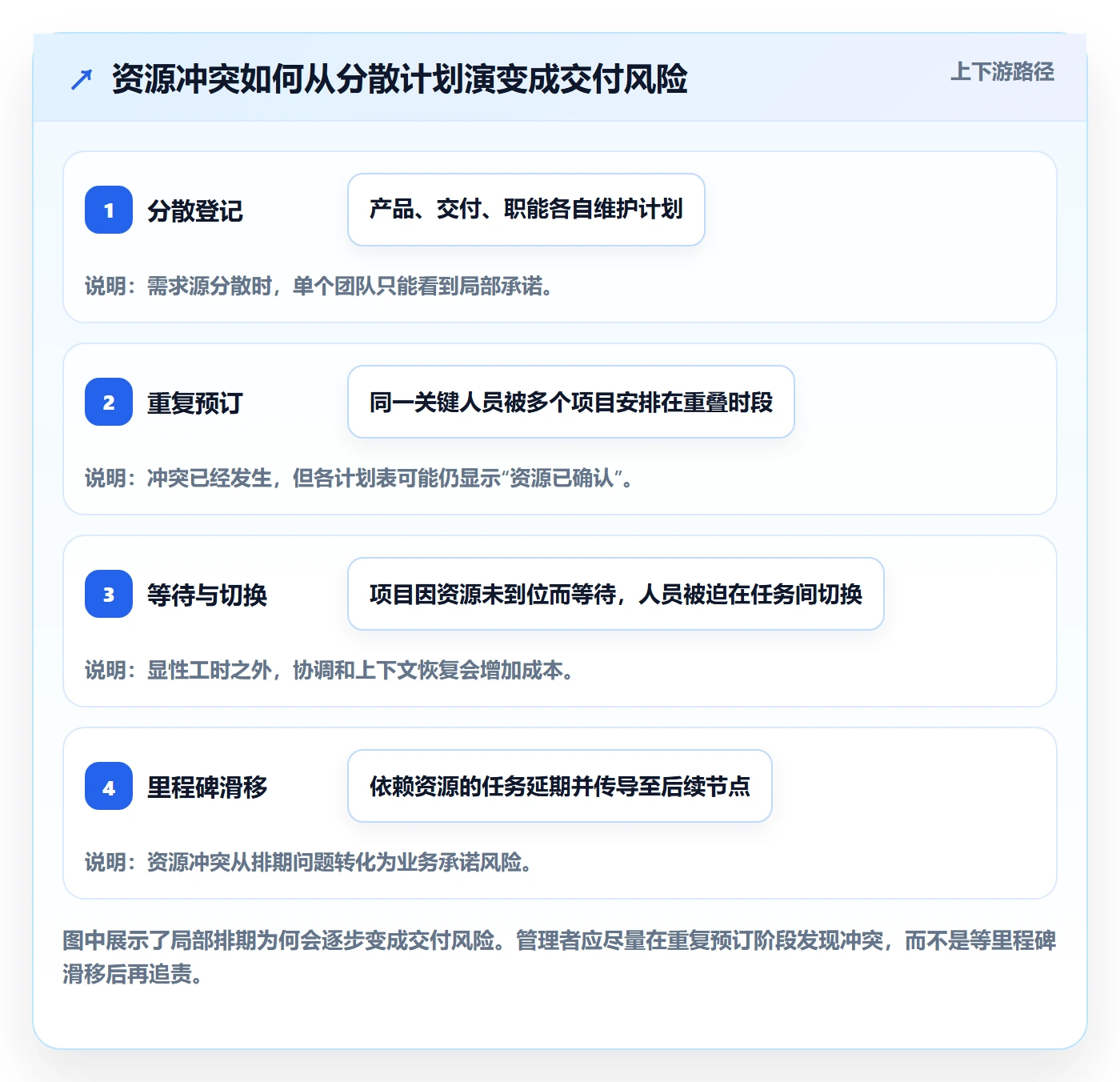Click the '依赖资源的任务延期并传导至后续节点' box
Screen dimensions: 1120x1082
tap(560, 786)
